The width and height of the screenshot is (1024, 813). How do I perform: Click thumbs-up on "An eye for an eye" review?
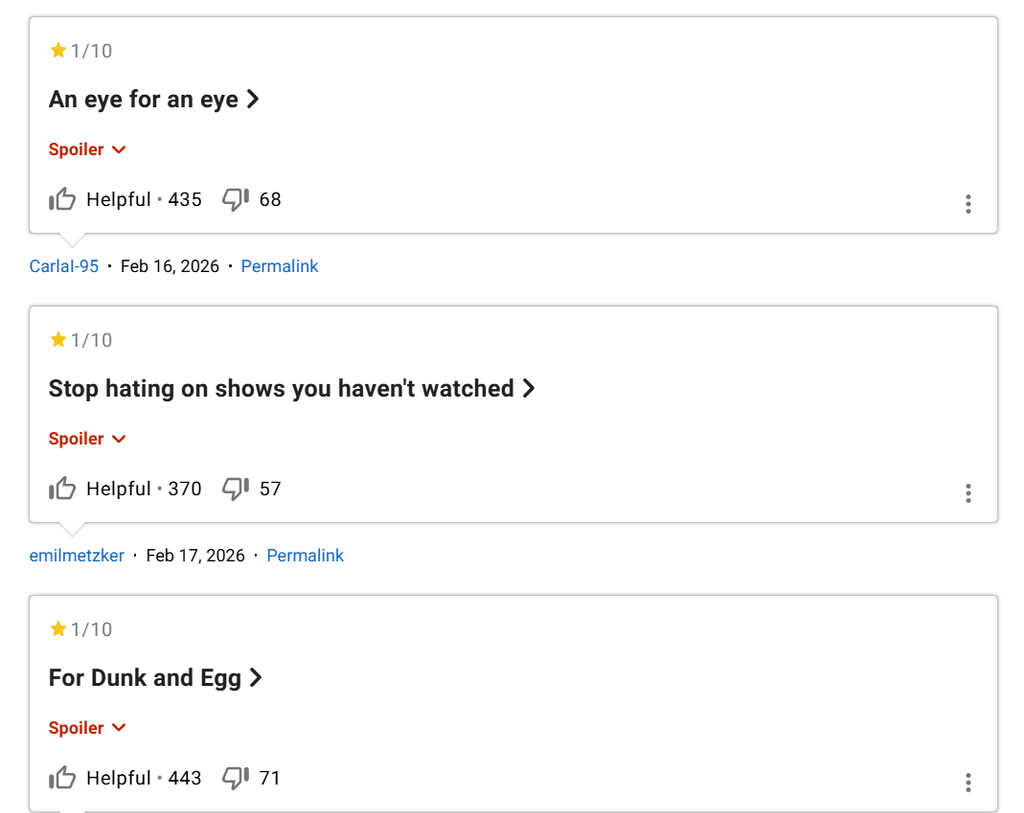click(63, 200)
